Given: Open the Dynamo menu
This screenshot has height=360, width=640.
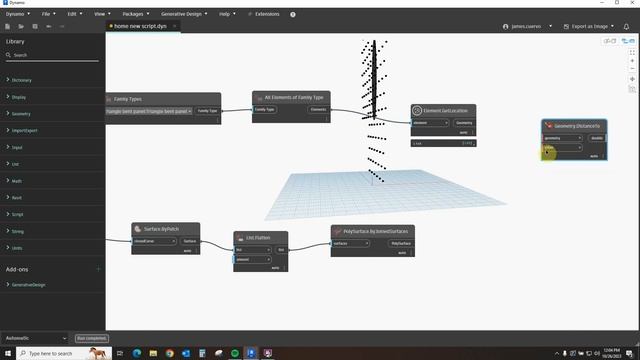Looking at the screenshot, I should pos(18,14).
